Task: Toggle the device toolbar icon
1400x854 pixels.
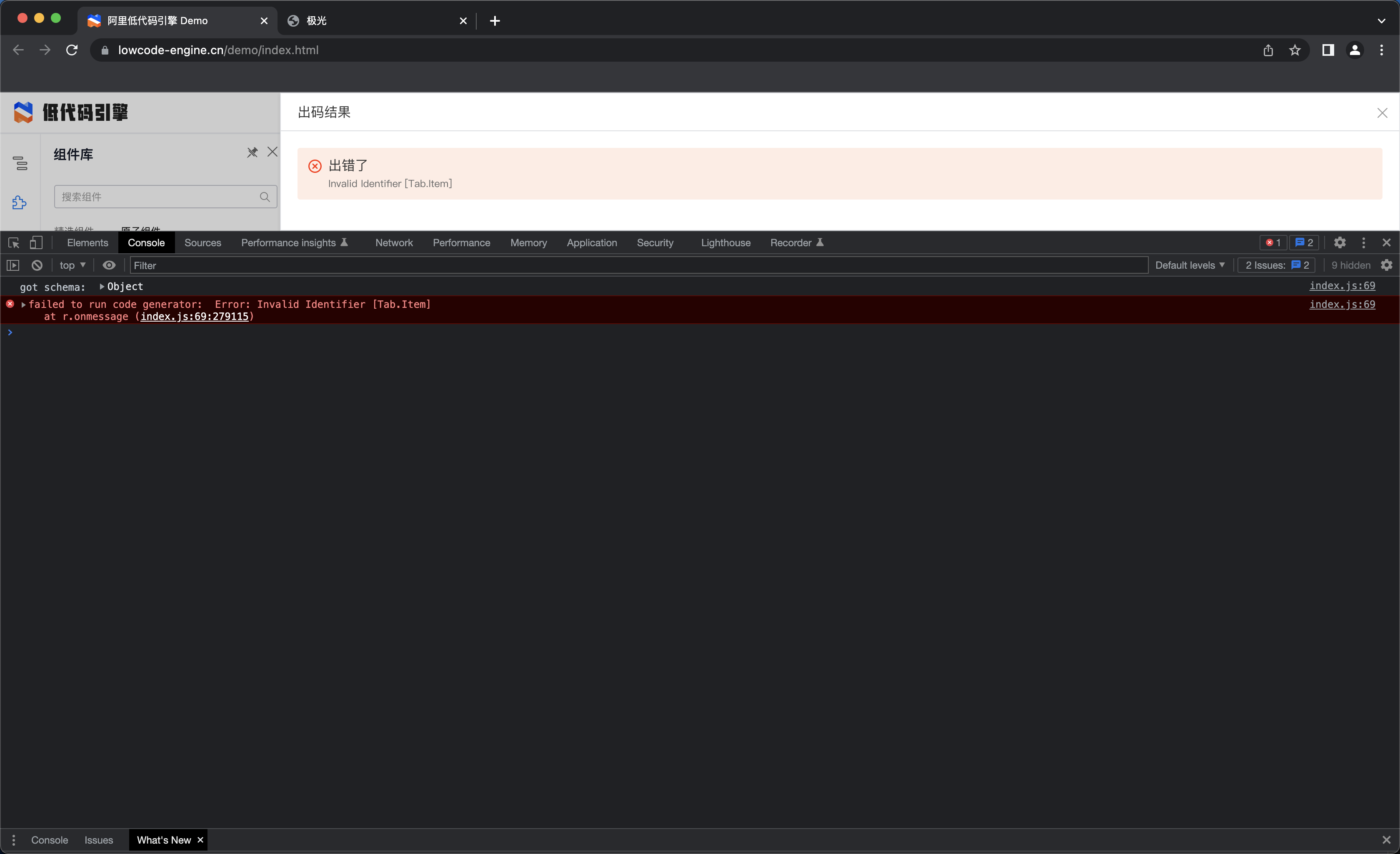Action: click(36, 242)
